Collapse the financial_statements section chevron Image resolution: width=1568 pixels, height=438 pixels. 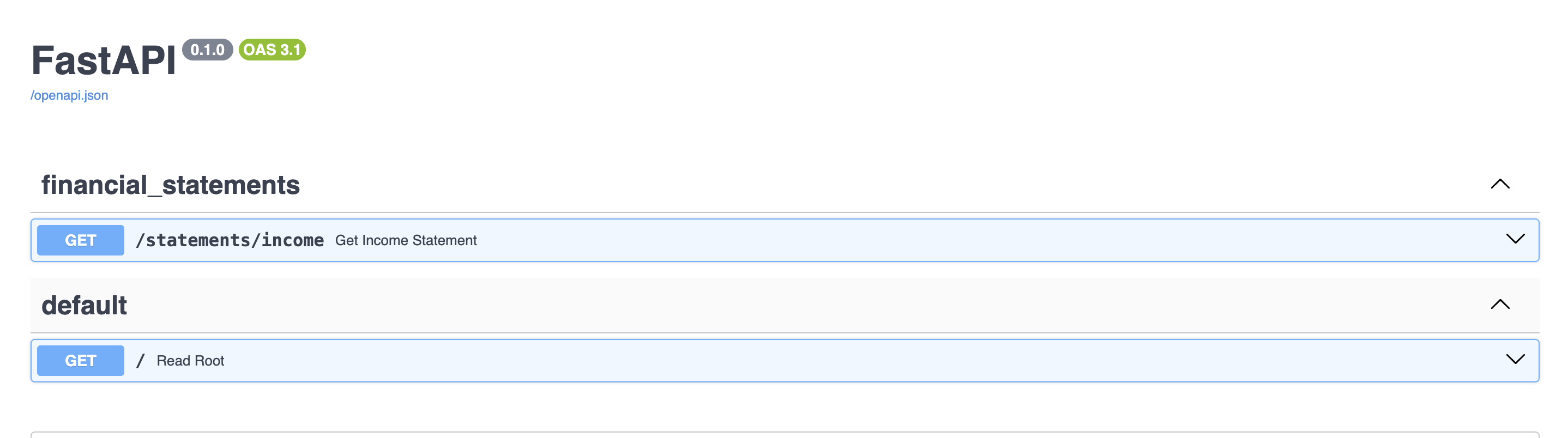(x=1500, y=184)
